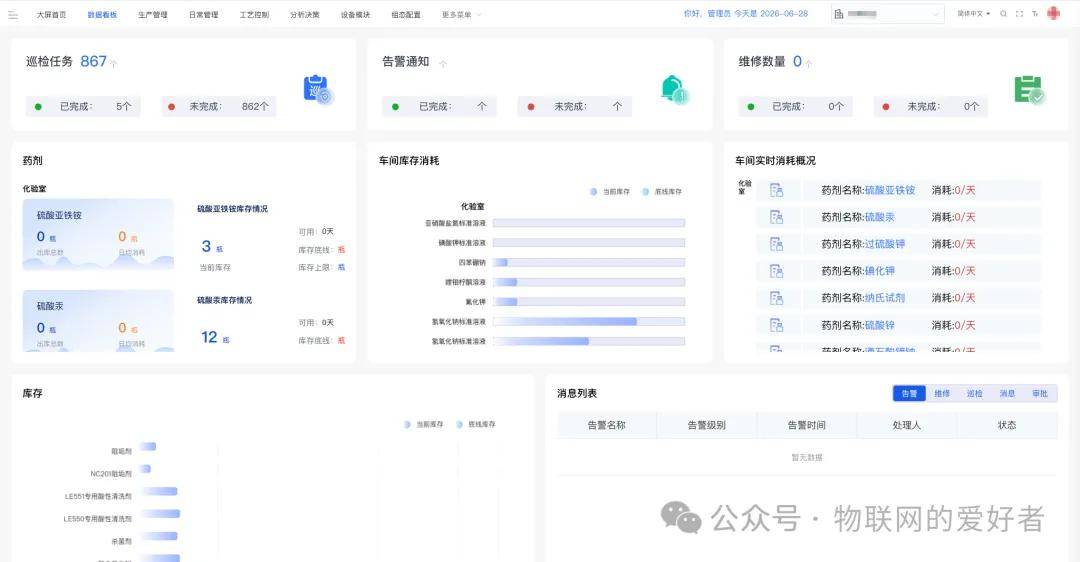1080x562 pixels.
Task: Switch to the 巡检 tab in 消息列表
Action: pyautogui.click(x=975, y=393)
